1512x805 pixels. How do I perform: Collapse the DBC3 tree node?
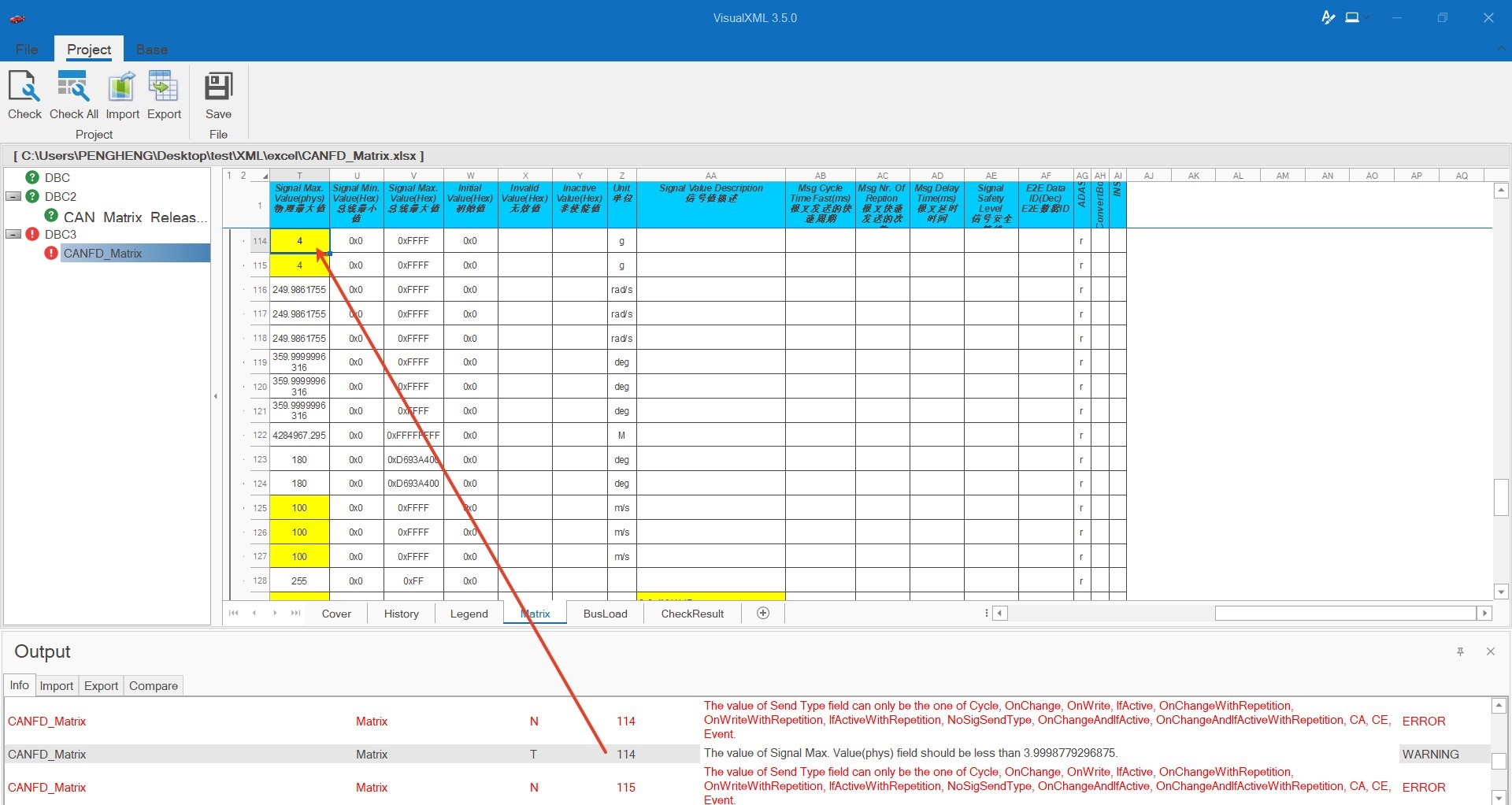[13, 234]
